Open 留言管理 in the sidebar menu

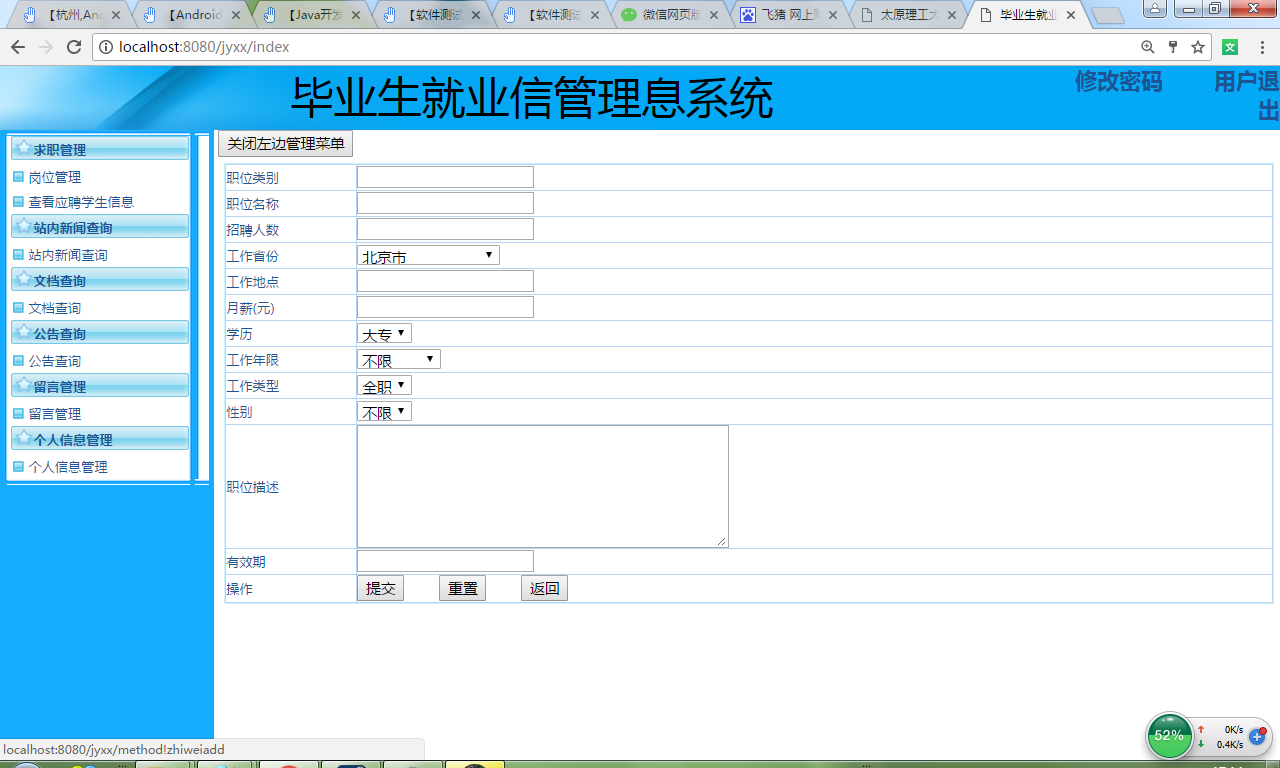click(x=55, y=413)
